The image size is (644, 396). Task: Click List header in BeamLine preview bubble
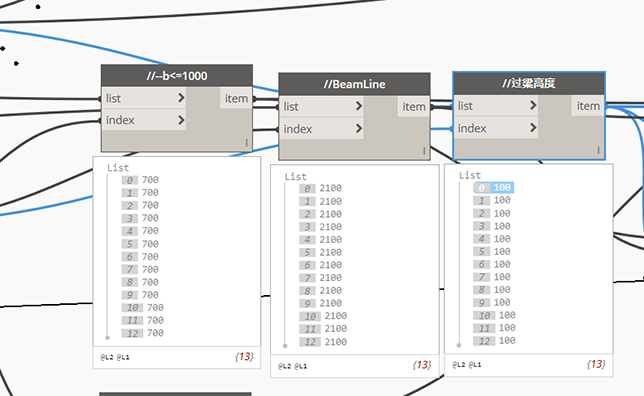click(296, 177)
